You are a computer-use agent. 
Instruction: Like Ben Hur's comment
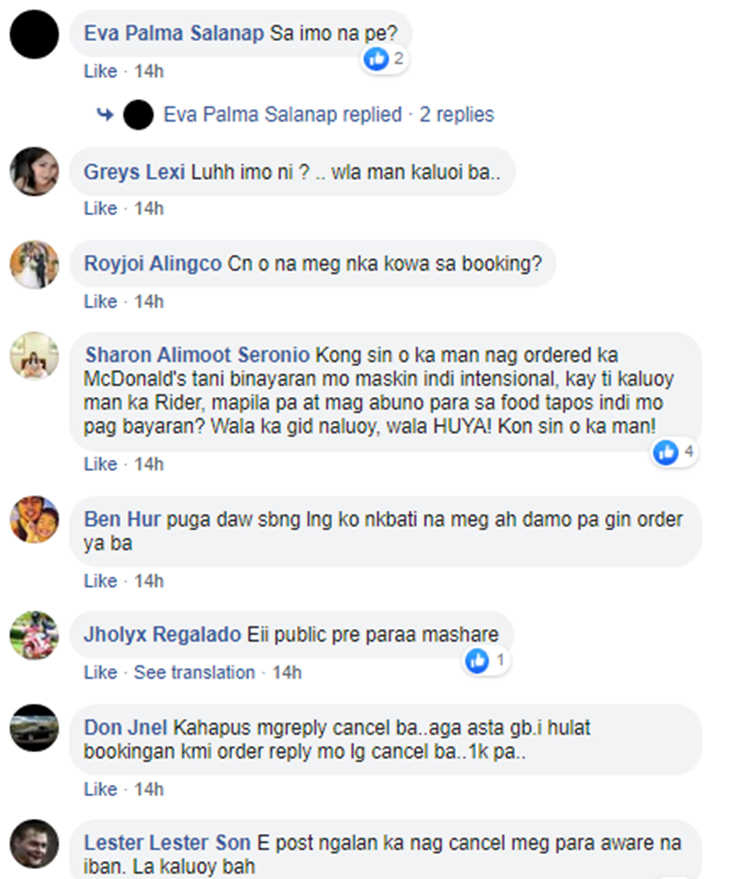[x=100, y=581]
